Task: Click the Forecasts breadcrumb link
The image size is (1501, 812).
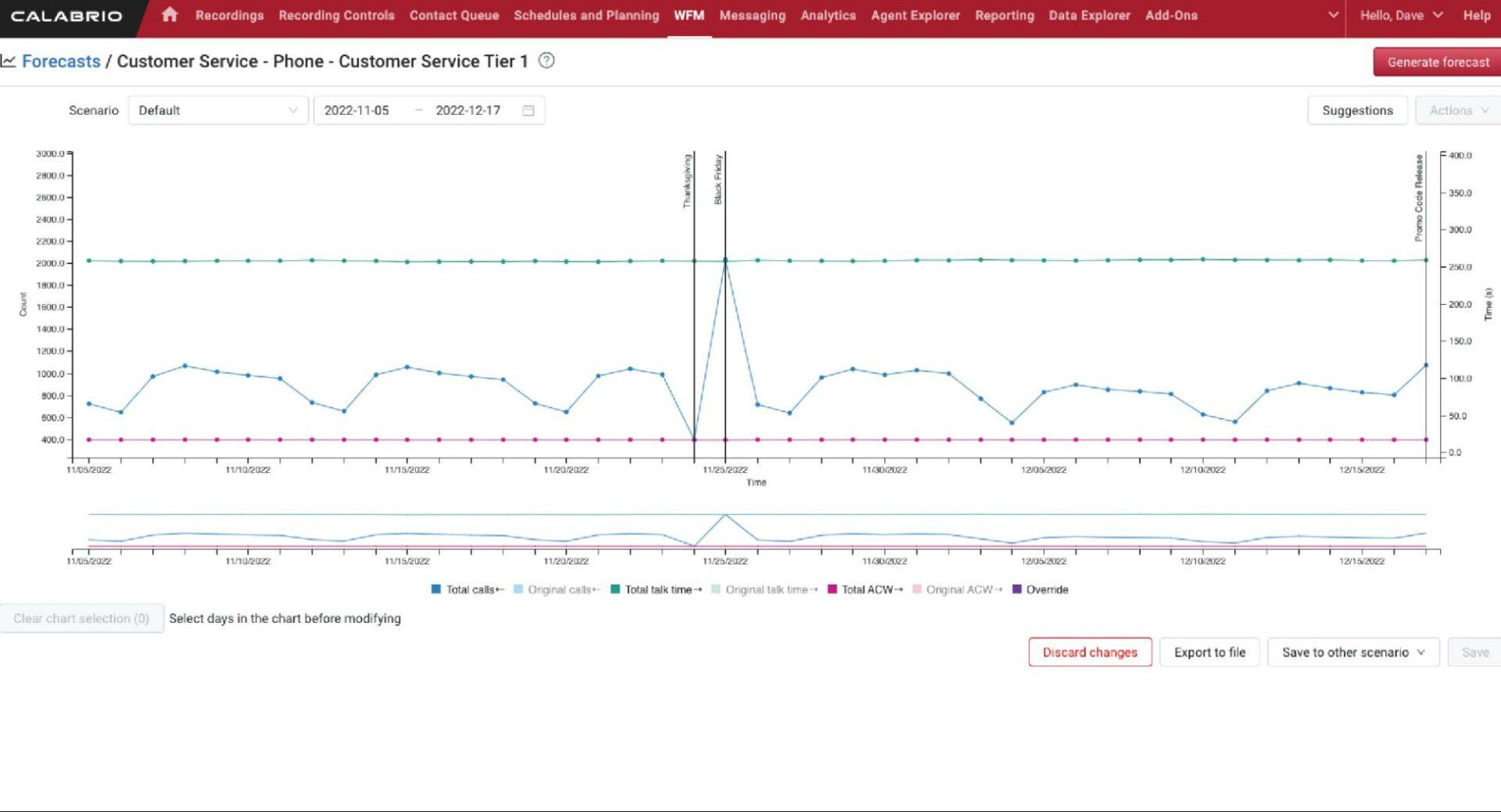Action: coord(61,61)
